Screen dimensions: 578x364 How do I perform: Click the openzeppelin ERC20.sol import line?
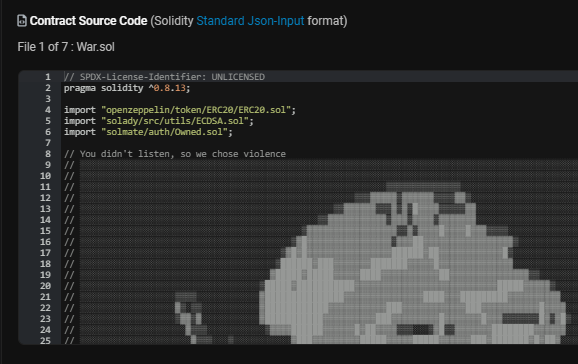(x=180, y=110)
